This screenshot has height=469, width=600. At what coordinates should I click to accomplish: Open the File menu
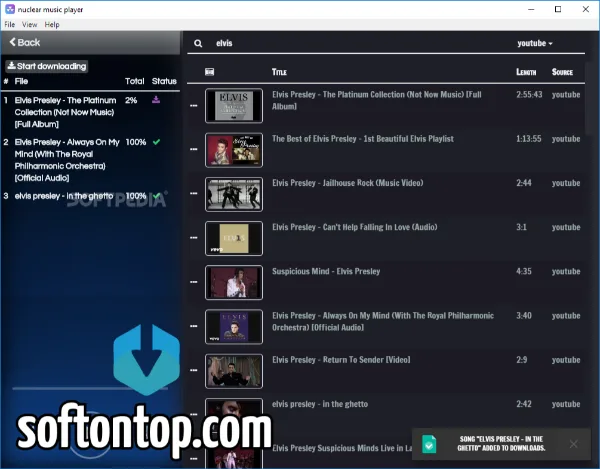coord(10,24)
